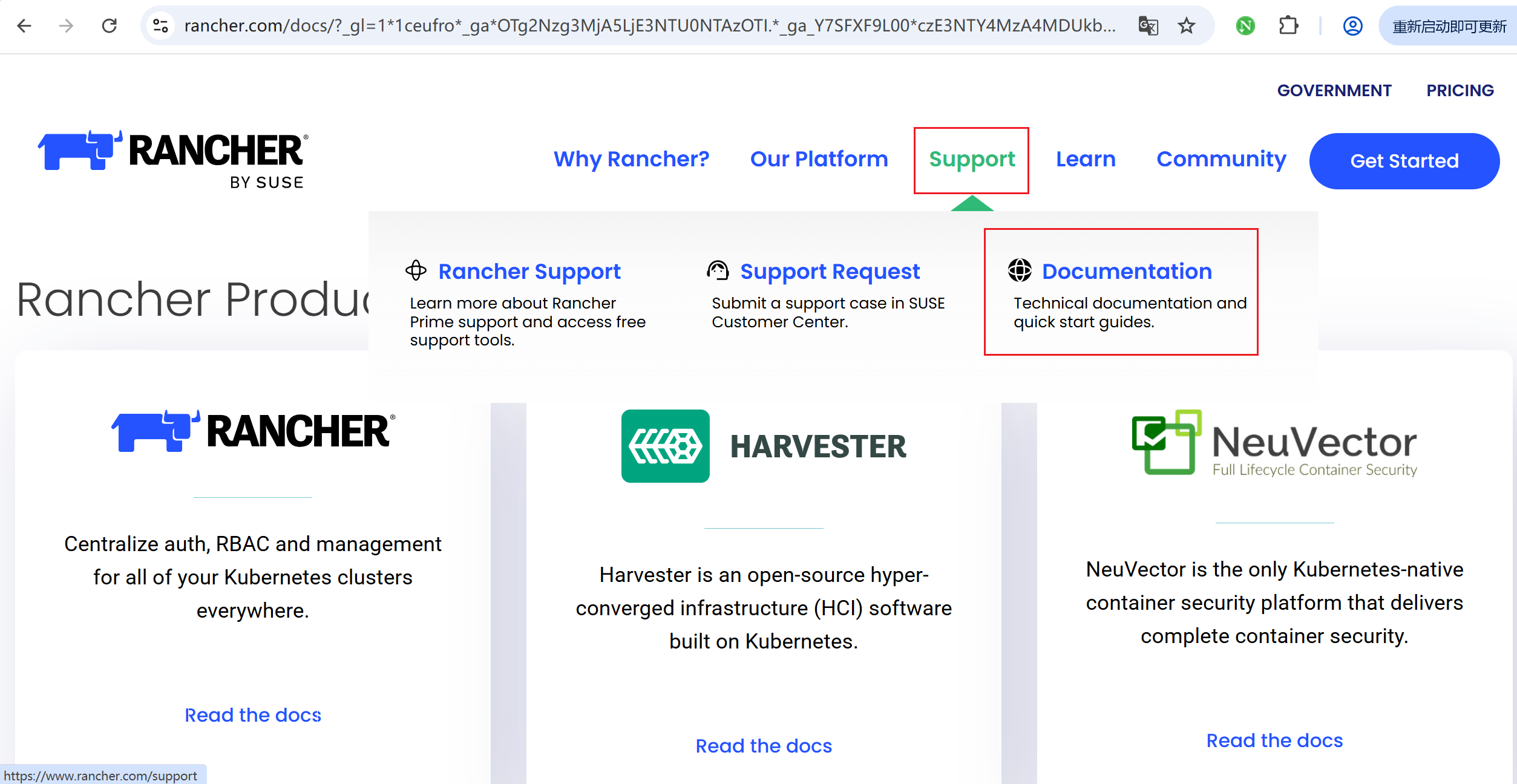Image resolution: width=1517 pixels, height=784 pixels.
Task: Click the restart to update Chrome button
Action: pyautogui.click(x=1448, y=26)
